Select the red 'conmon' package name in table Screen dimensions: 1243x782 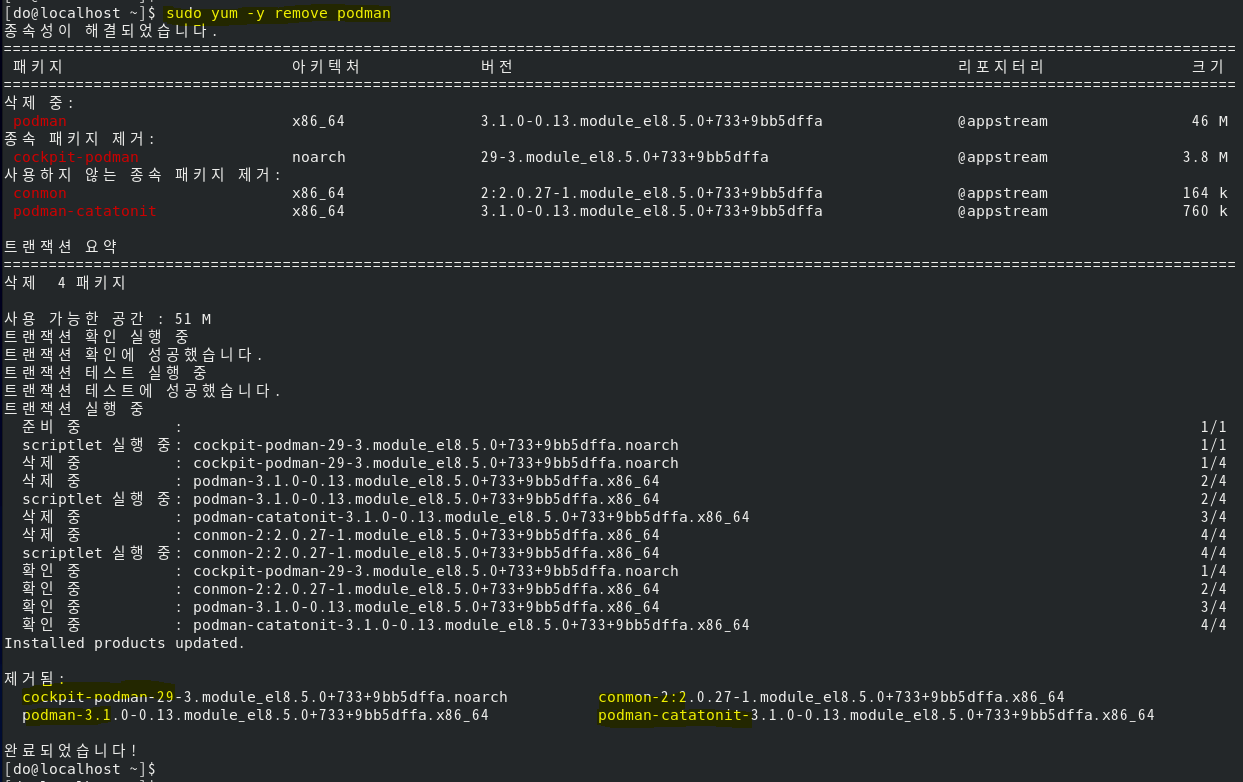[x=40, y=193]
